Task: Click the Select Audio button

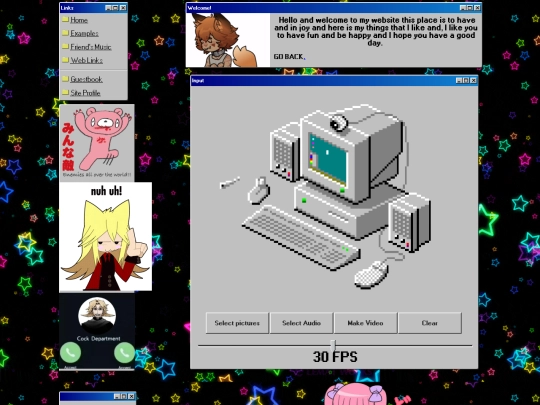Action: [x=301, y=323]
